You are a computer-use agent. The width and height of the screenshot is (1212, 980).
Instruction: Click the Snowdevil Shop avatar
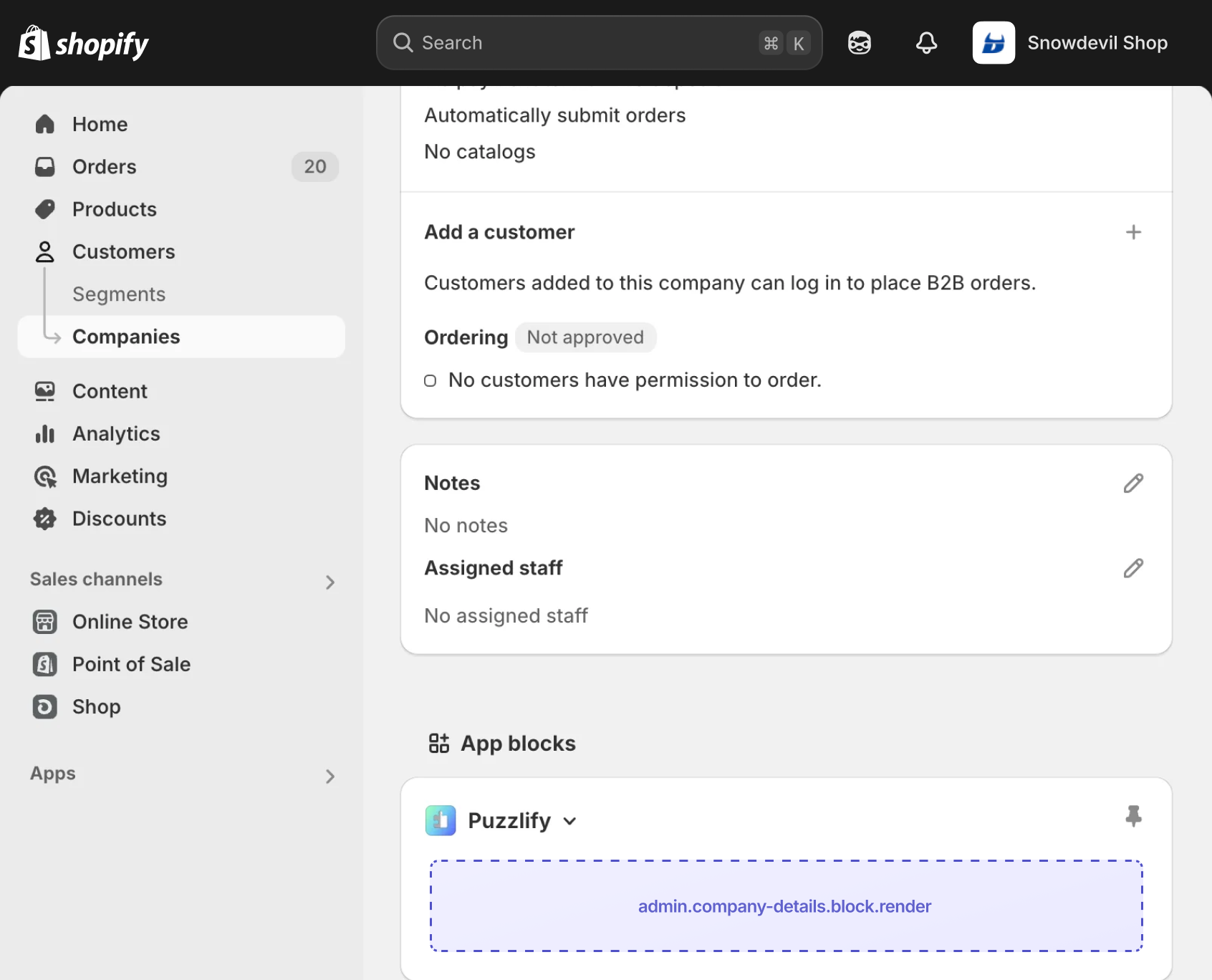click(994, 43)
